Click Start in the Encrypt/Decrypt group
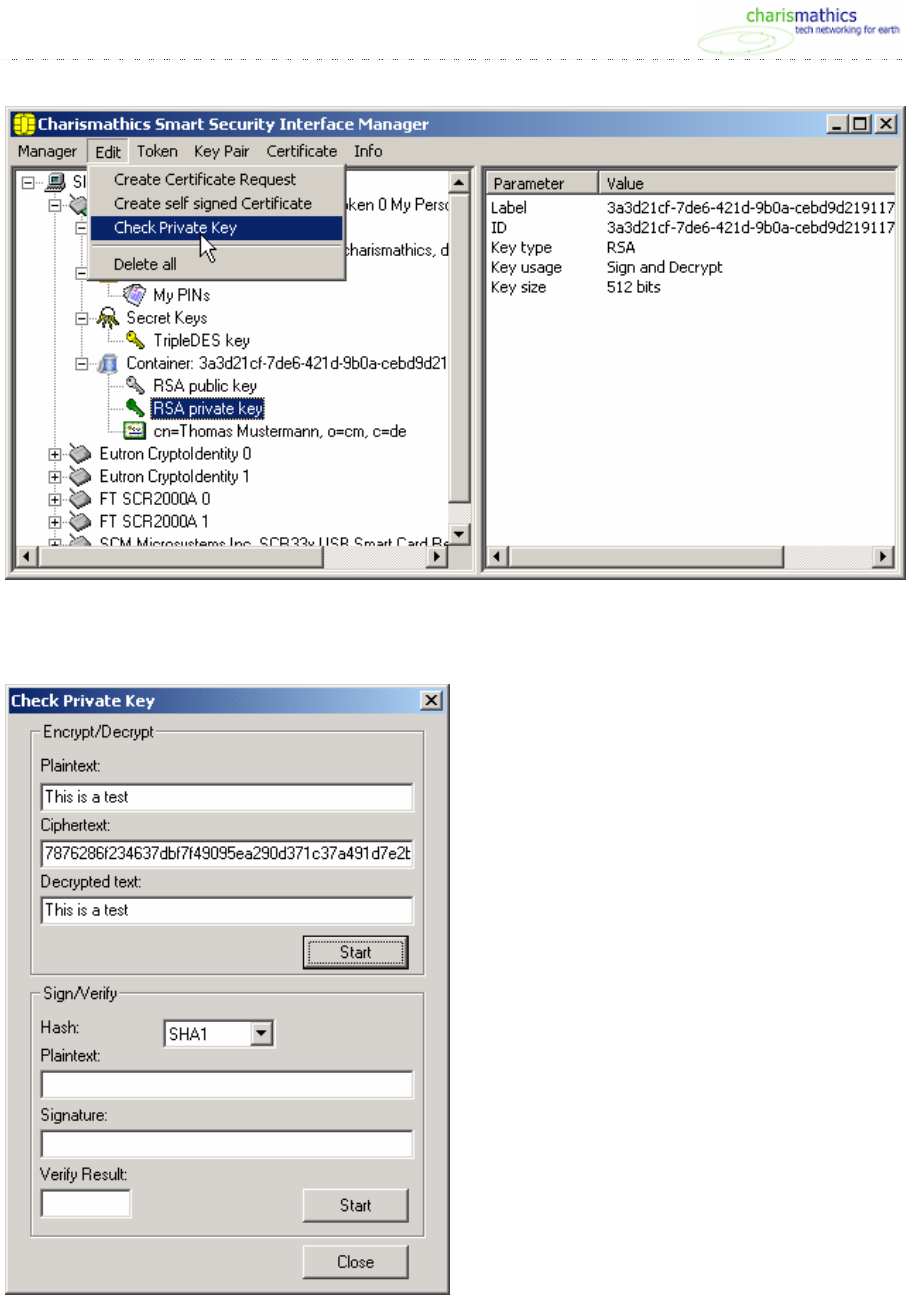This screenshot has height=1295, width=906. click(x=355, y=952)
